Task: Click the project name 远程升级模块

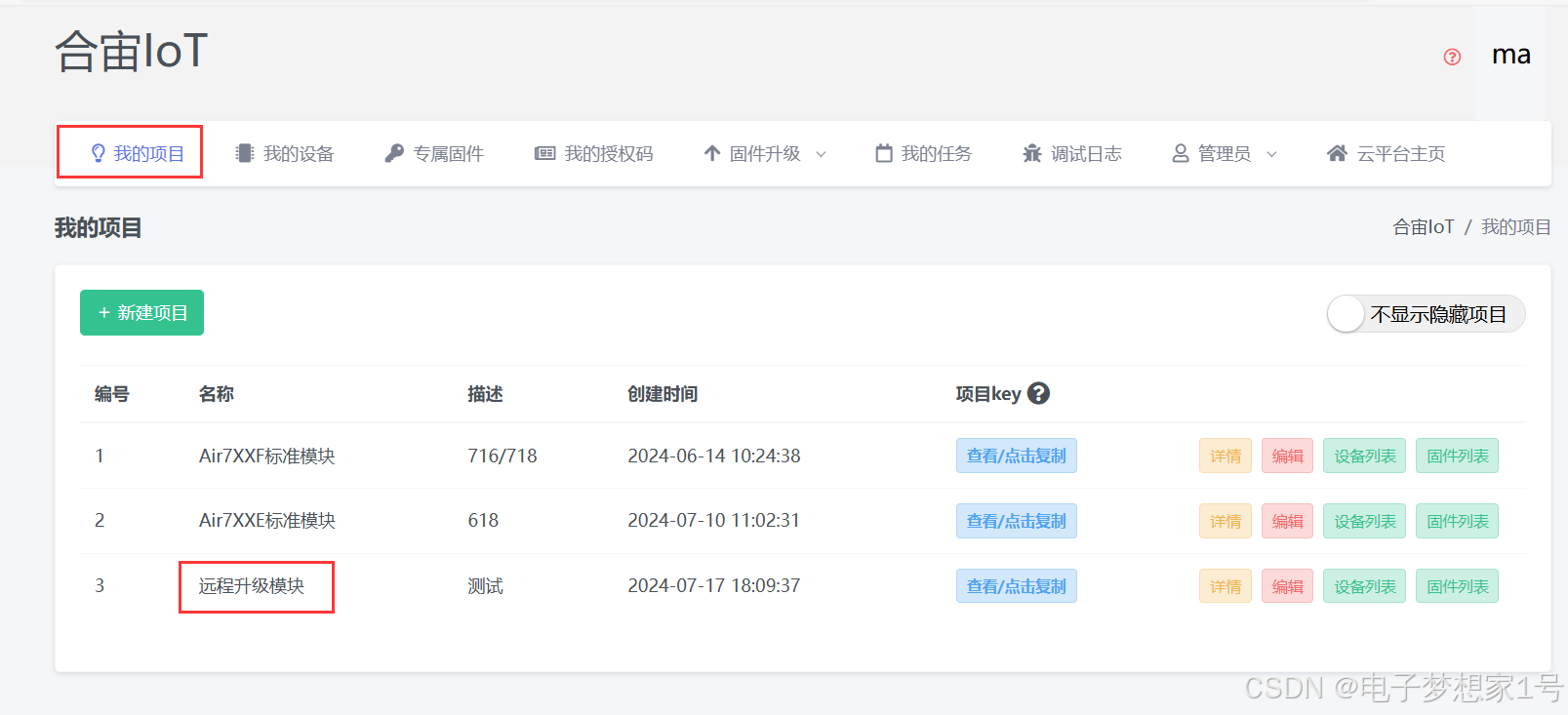Action: click(x=252, y=585)
